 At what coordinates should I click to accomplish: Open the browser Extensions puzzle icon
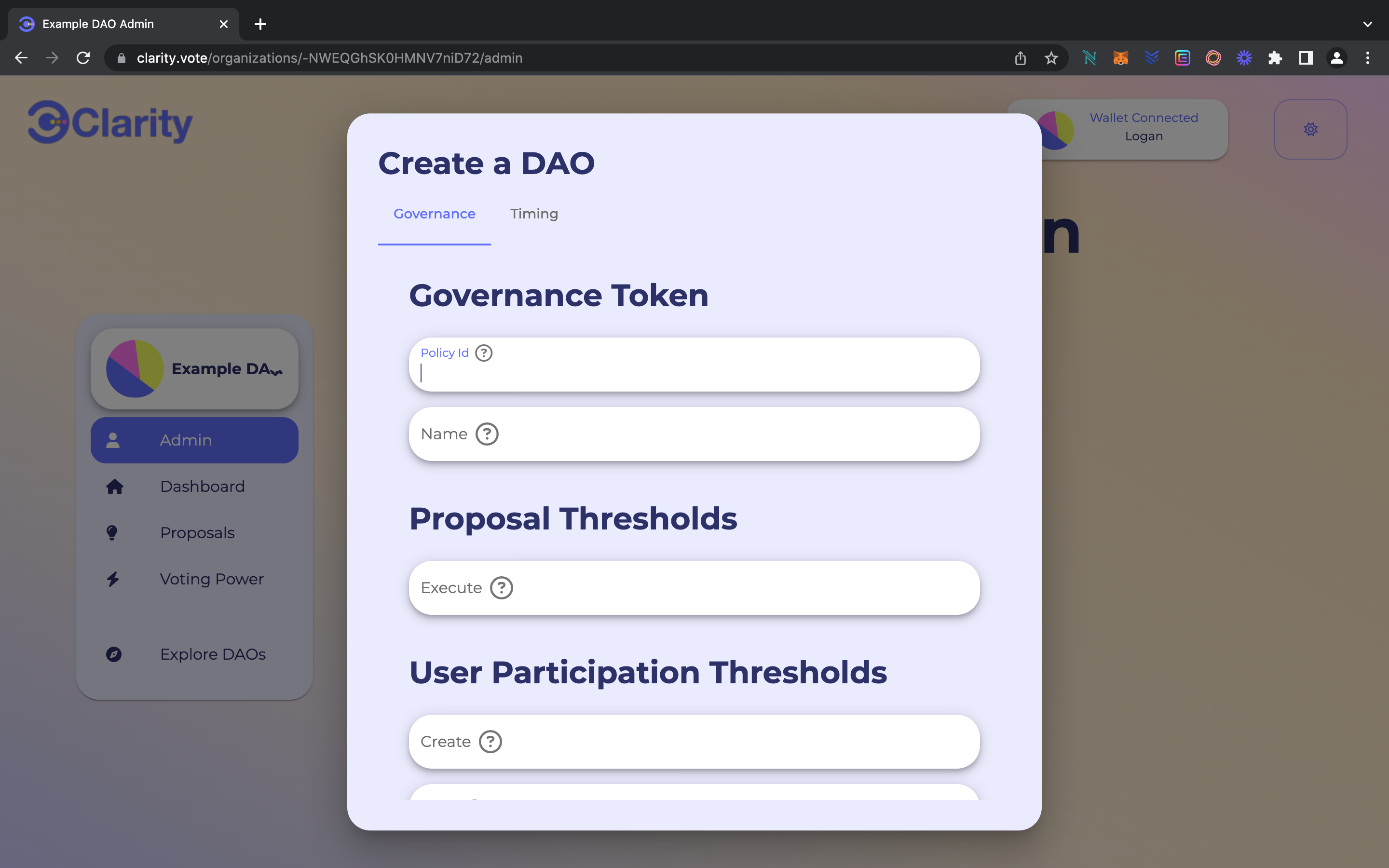pos(1275,58)
